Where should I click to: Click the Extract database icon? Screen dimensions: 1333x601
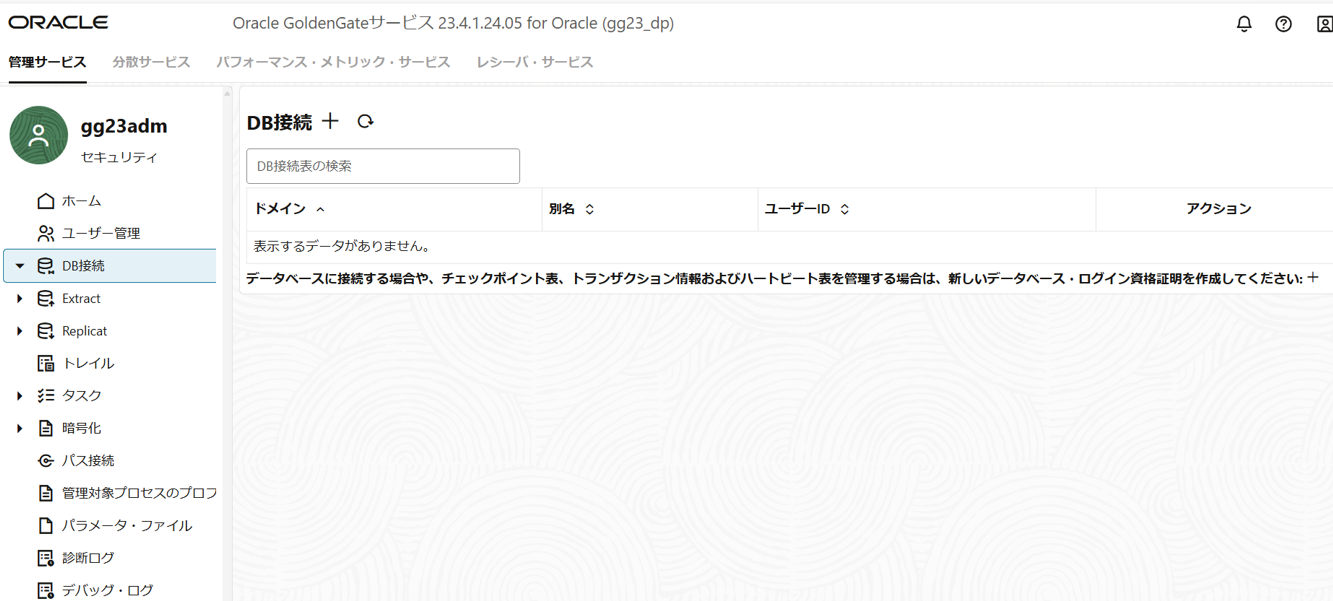click(45, 298)
